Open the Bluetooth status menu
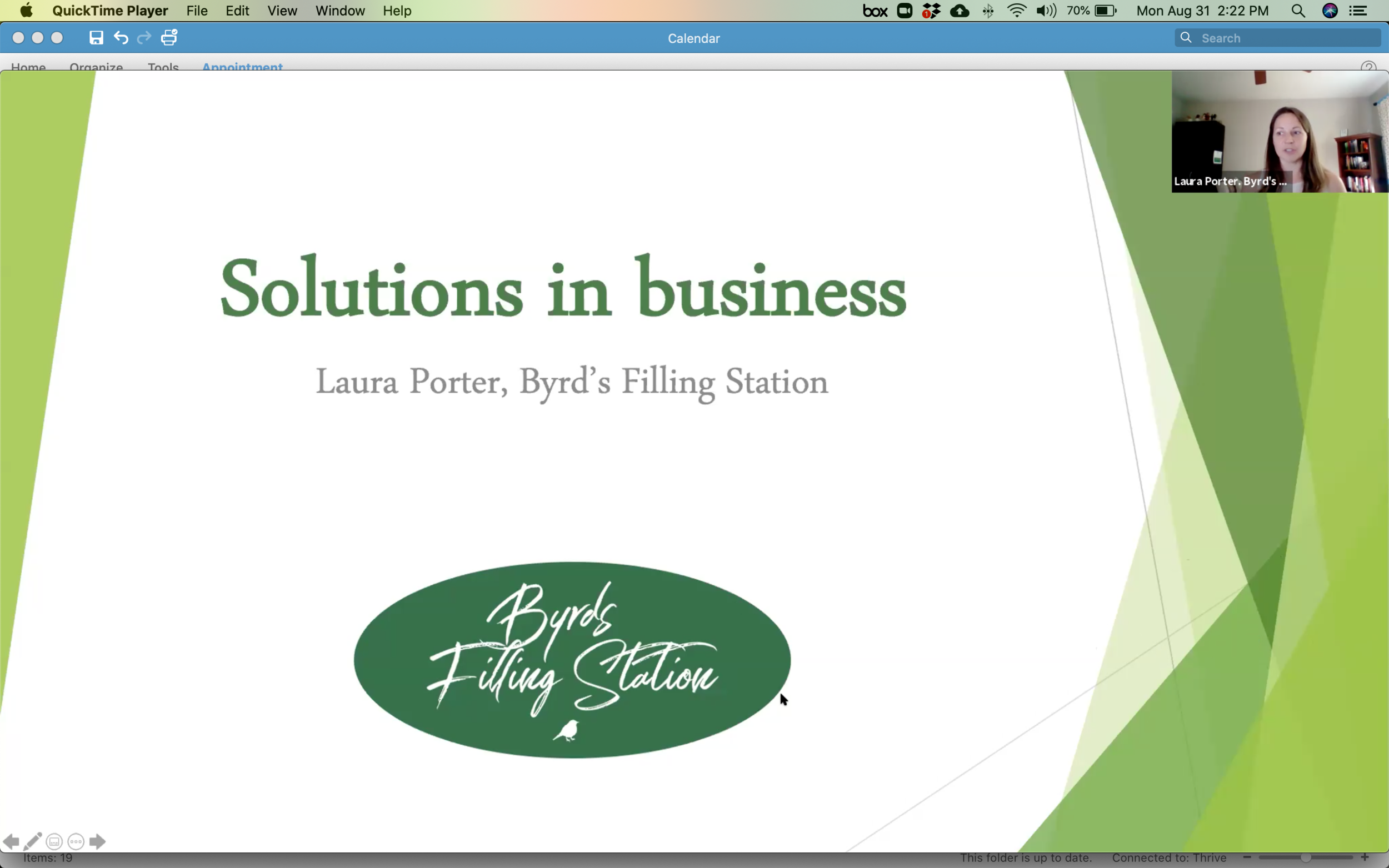Viewport: 1389px width, 868px height. pos(988,11)
